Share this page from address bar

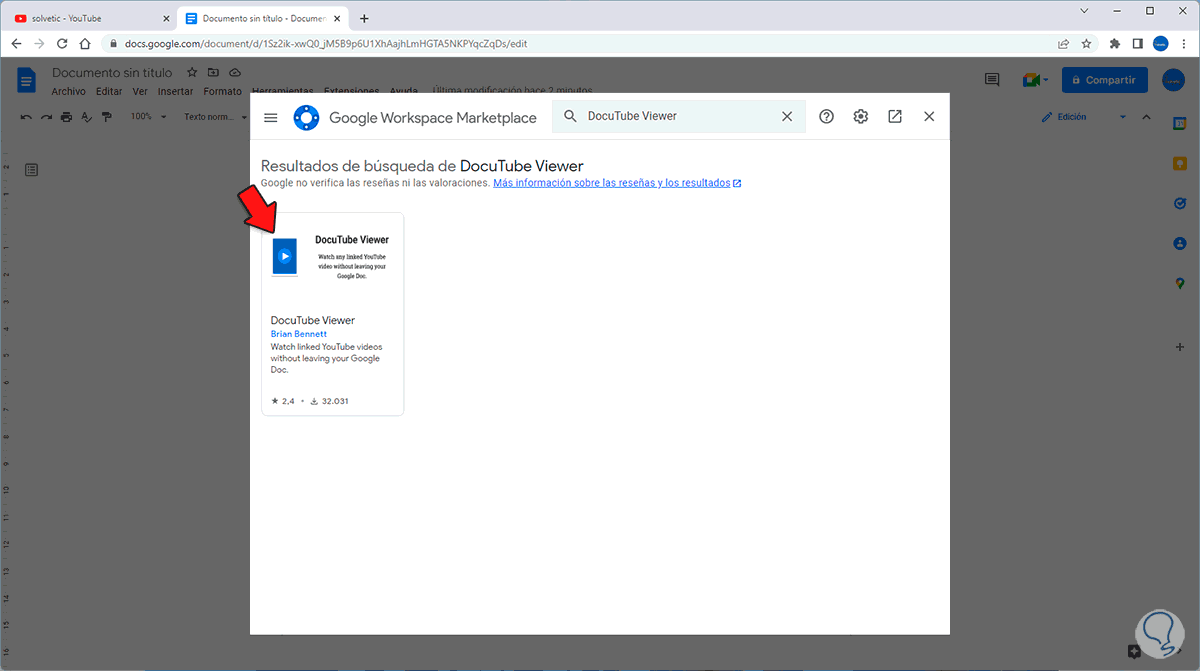(1063, 44)
